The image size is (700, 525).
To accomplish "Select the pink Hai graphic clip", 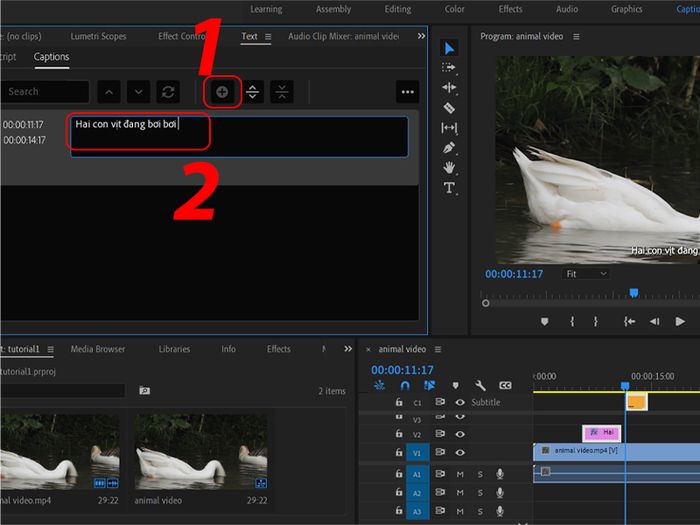I will (601, 433).
